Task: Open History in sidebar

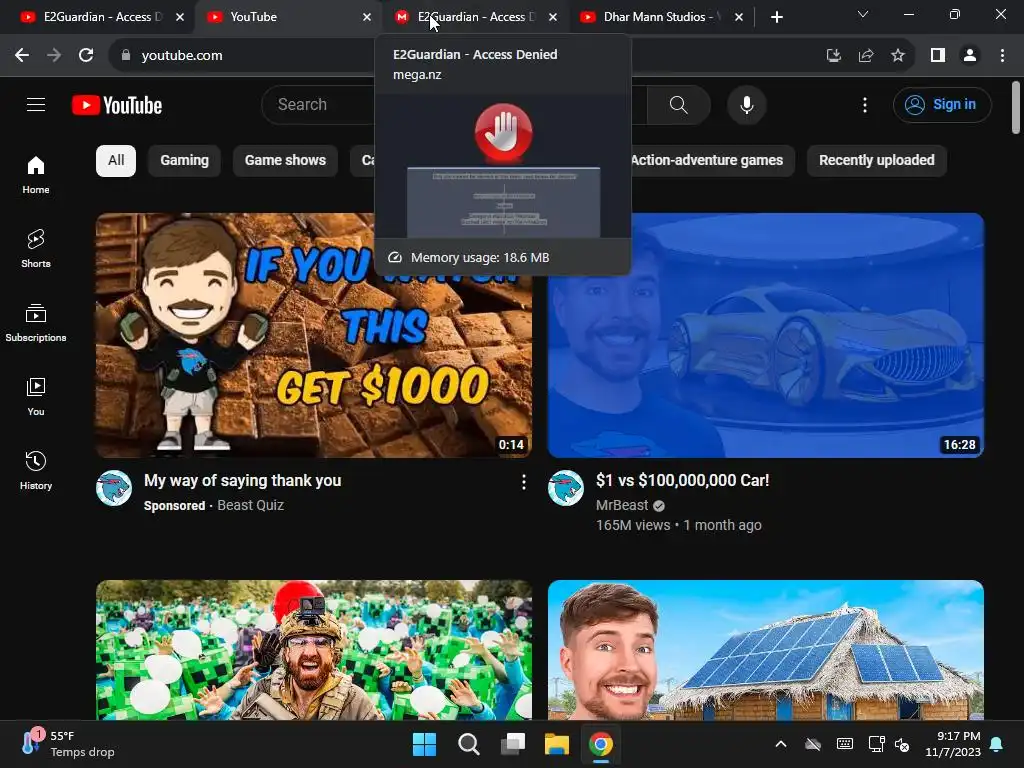Action: tap(36, 470)
